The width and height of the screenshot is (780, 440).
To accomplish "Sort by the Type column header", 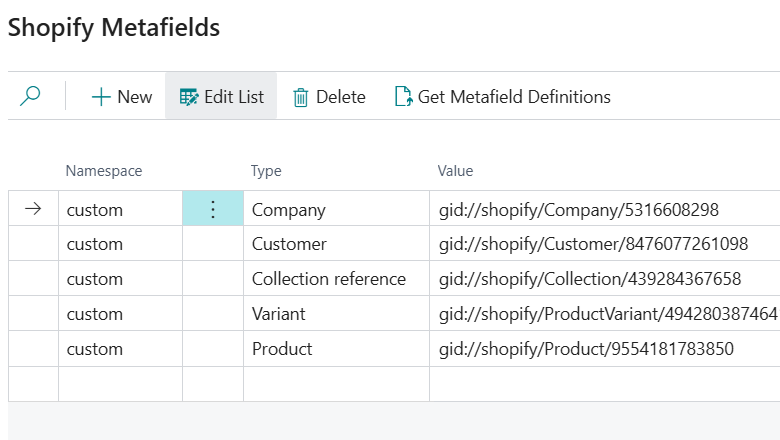I will tap(266, 171).
